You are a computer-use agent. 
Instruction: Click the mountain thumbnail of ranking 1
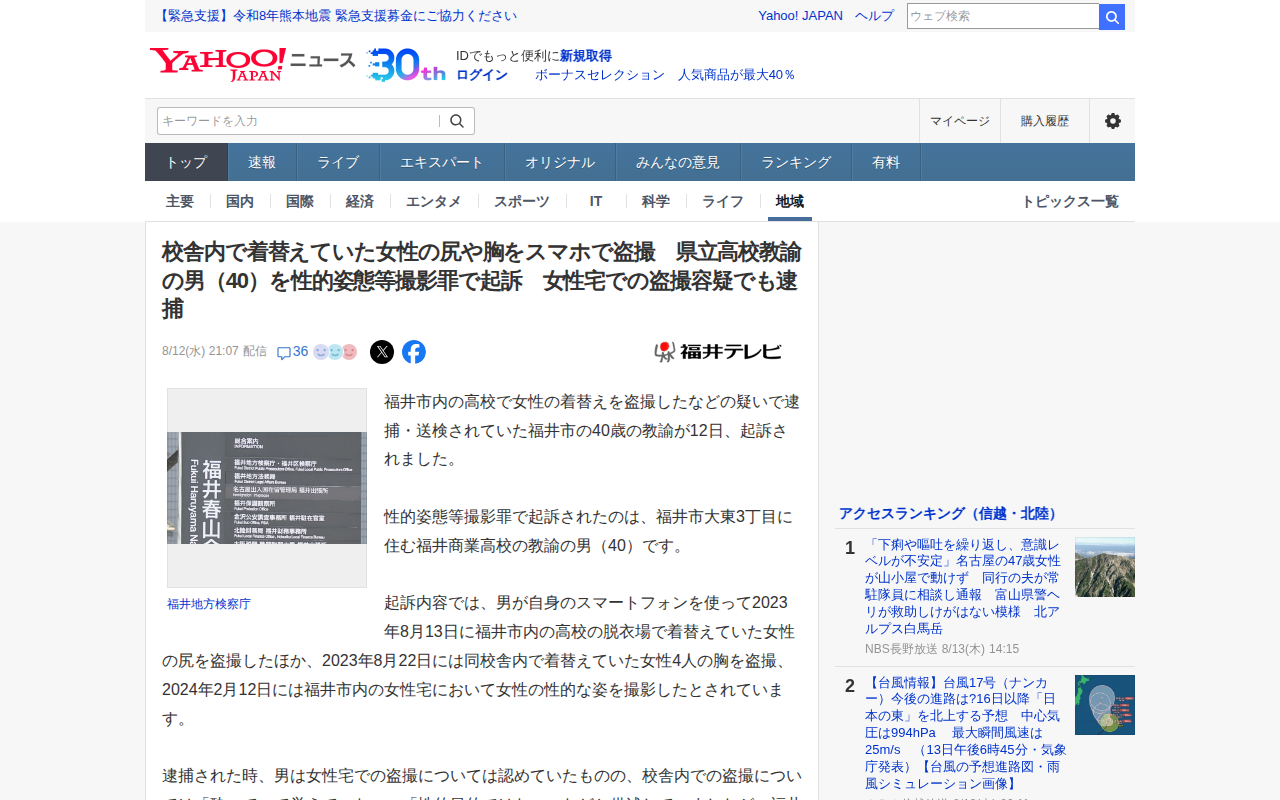(x=1105, y=567)
